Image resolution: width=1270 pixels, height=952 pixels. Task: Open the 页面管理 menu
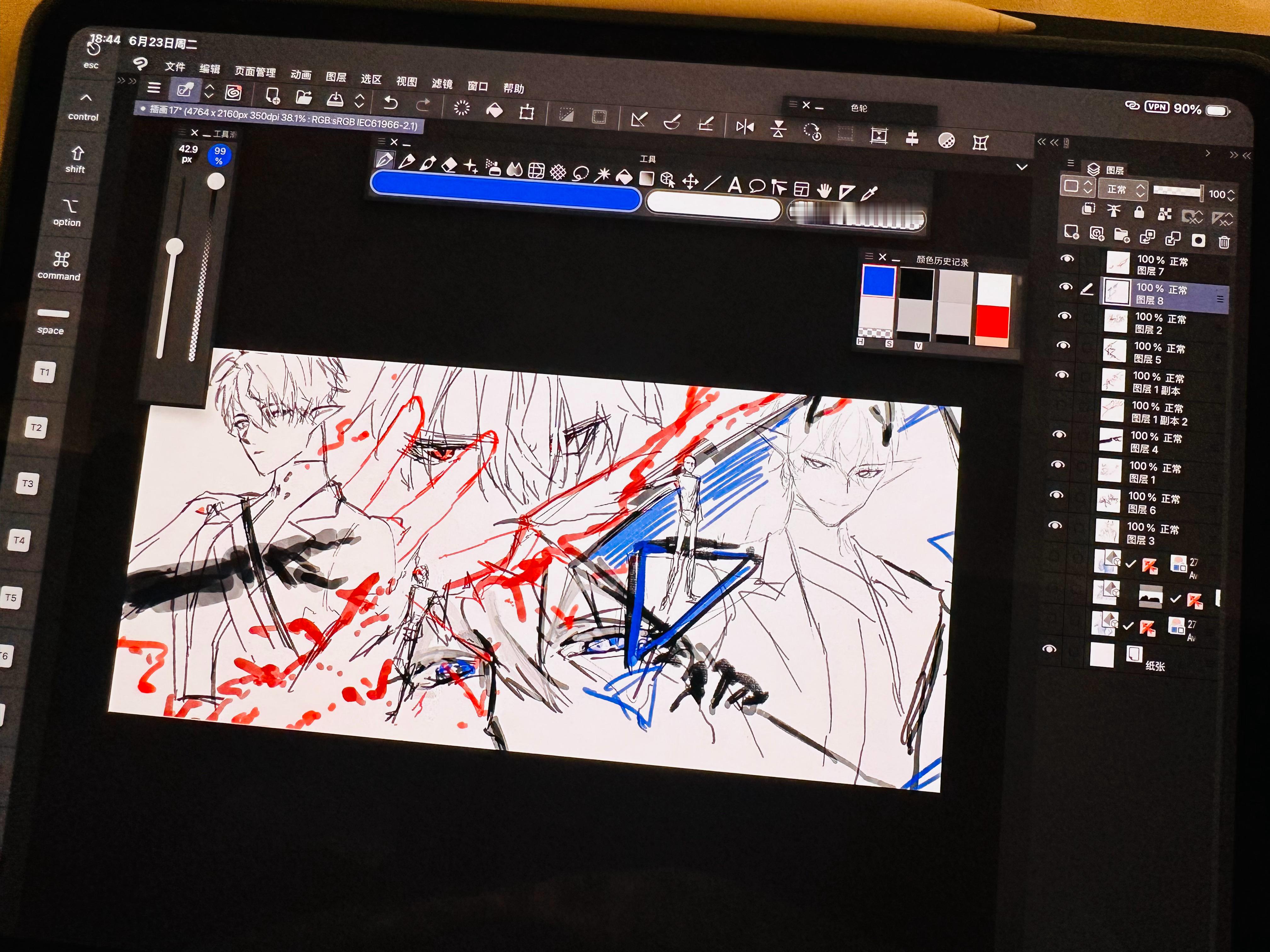point(255,72)
